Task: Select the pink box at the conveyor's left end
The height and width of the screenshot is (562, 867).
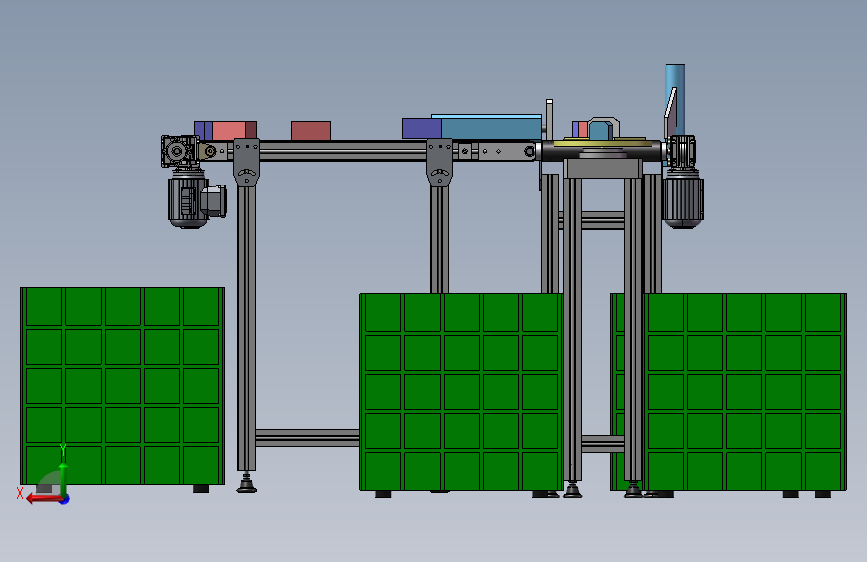Action: tap(228, 131)
